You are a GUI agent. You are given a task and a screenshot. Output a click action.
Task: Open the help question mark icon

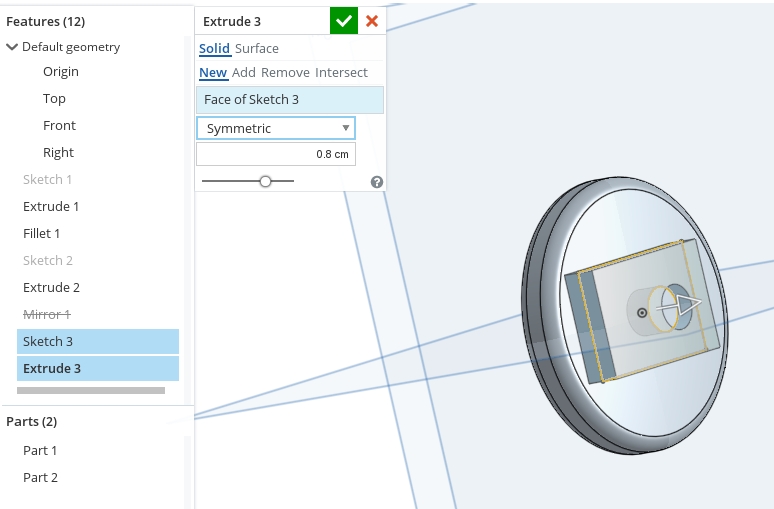pyautogui.click(x=377, y=182)
